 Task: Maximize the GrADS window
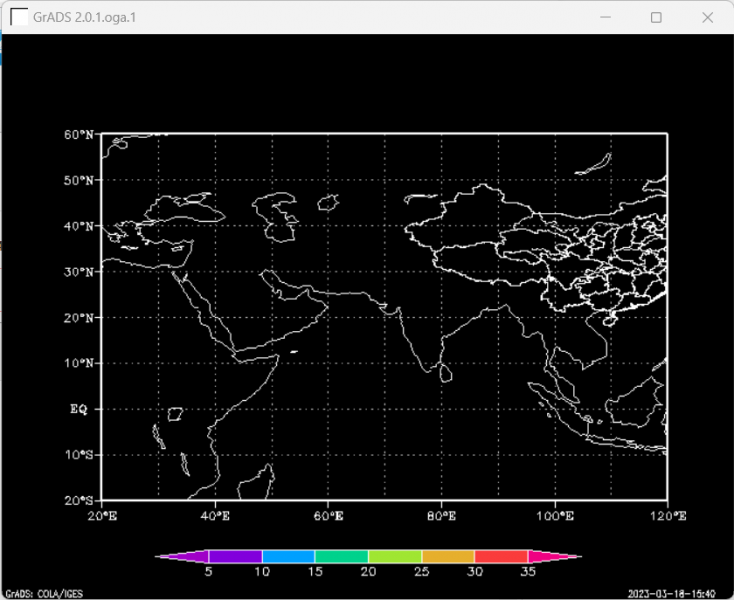tap(656, 17)
